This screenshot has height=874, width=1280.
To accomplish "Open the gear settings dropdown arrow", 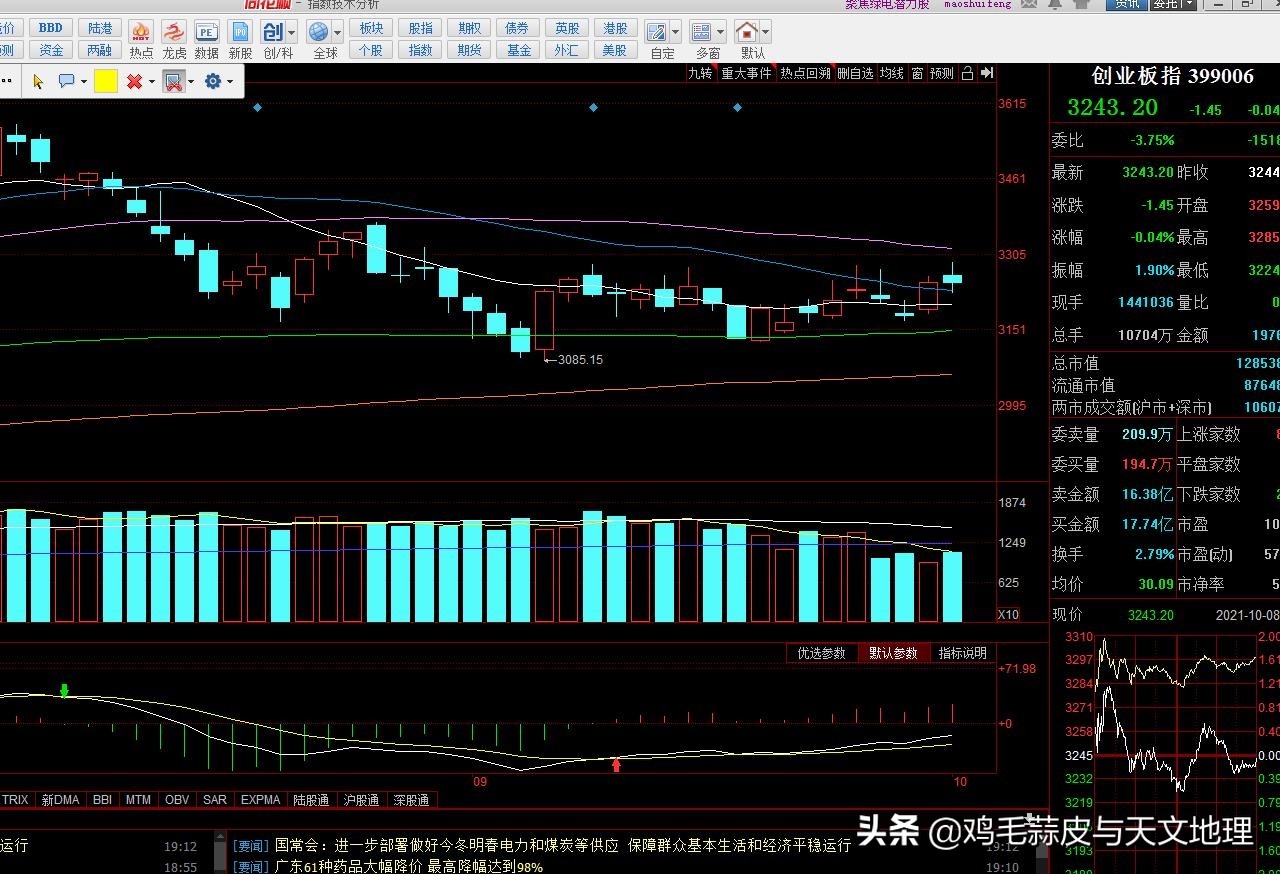I will point(230,82).
